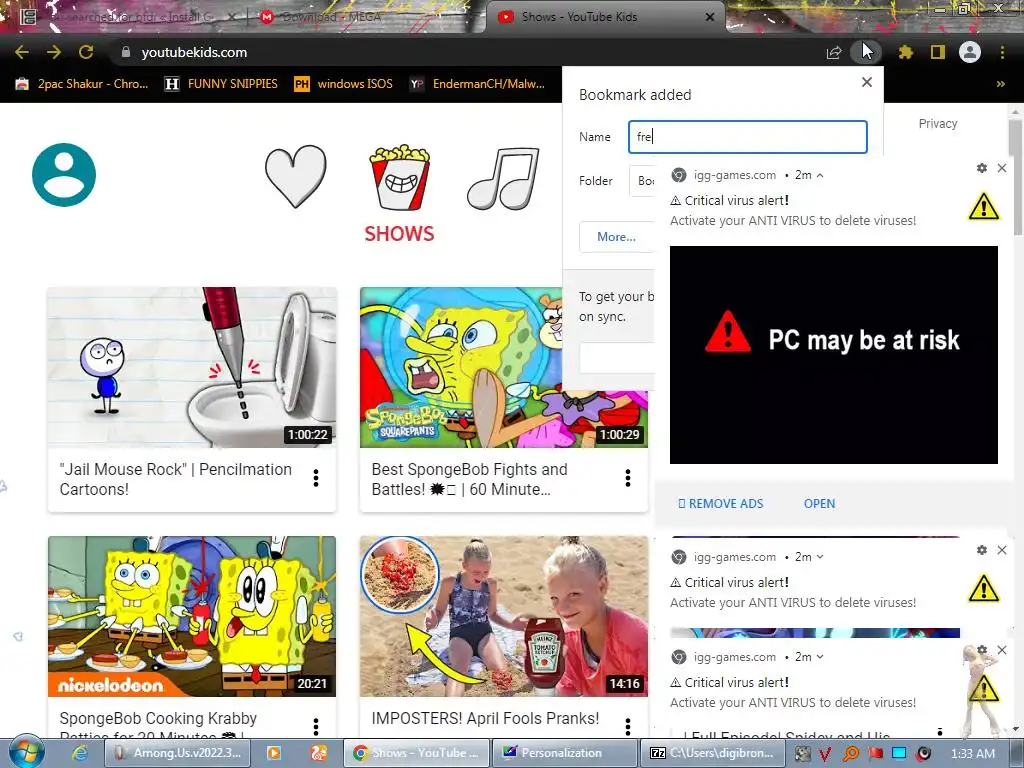
Task: Open the Extensions puzzle icon
Action: click(x=906, y=52)
